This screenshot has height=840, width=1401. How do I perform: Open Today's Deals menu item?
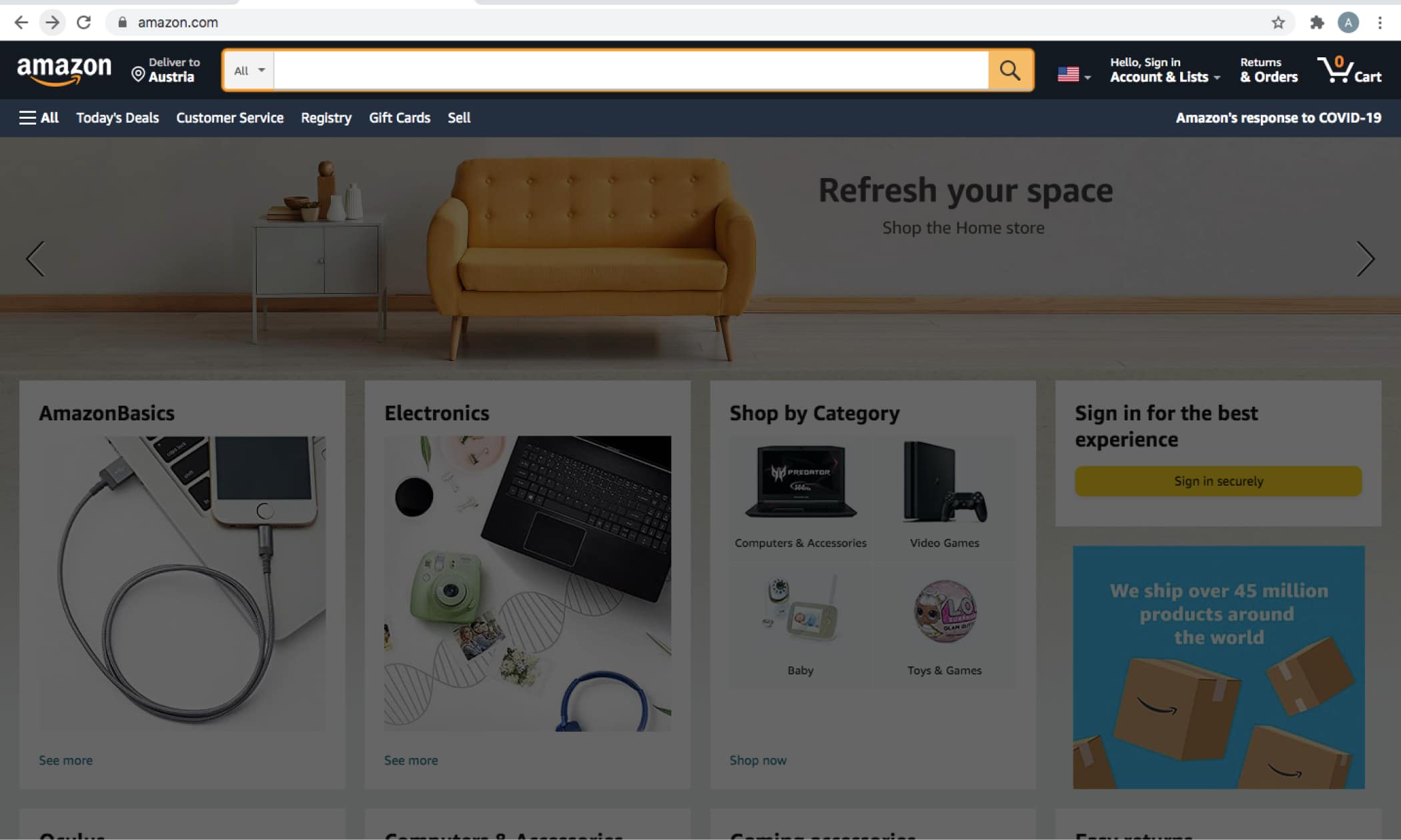pos(117,117)
